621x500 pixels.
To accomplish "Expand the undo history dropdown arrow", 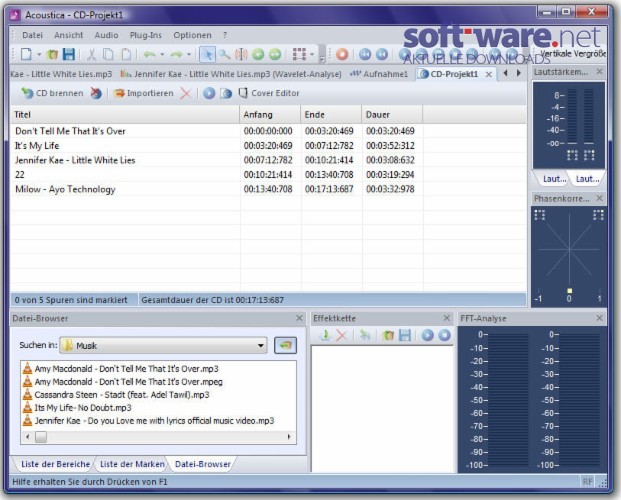I will point(162,54).
